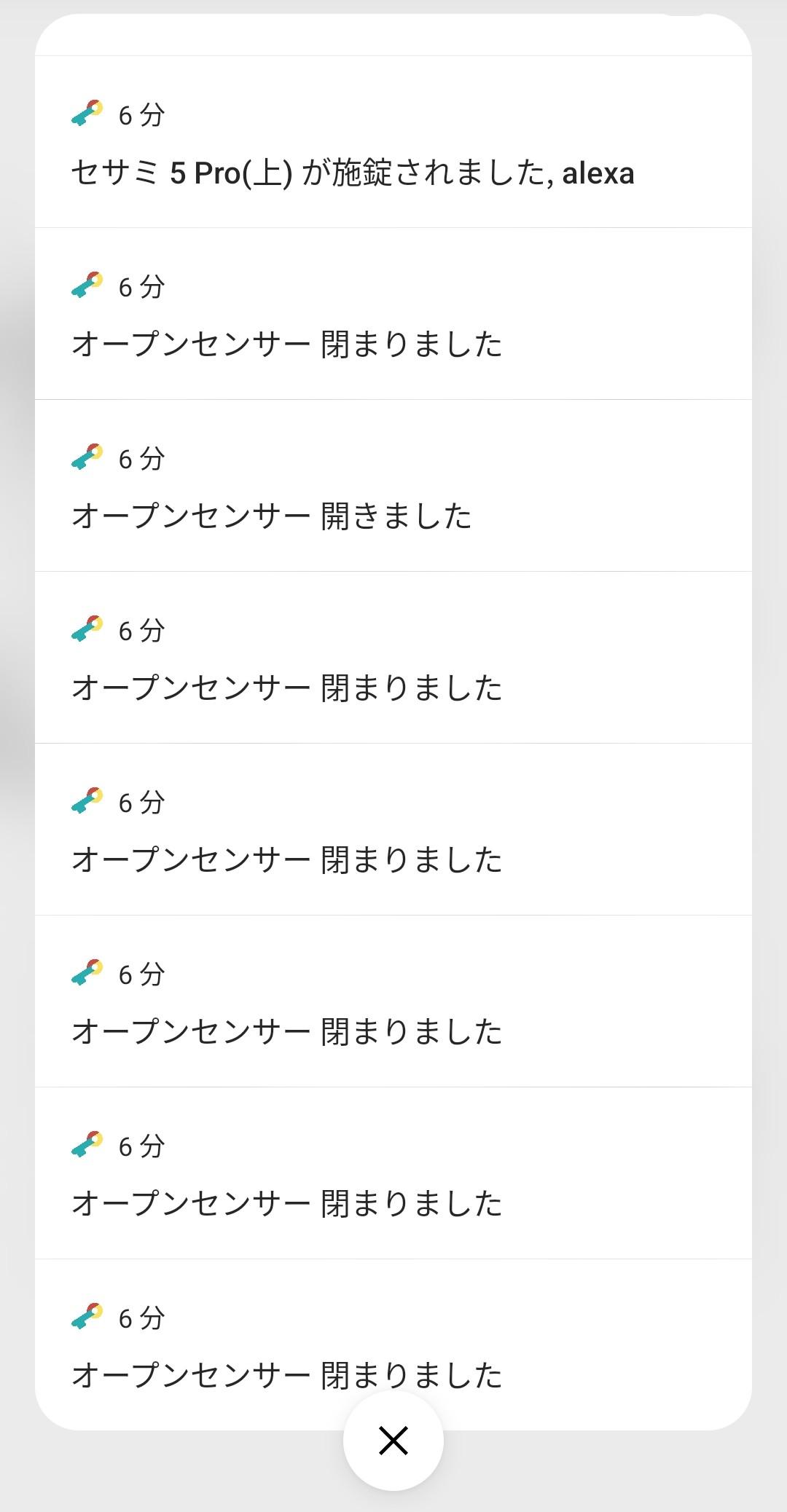Image resolution: width=787 pixels, height=1512 pixels.
Task: Tap the last オープンセンサー 閉まりました message text
Action: (x=287, y=1376)
